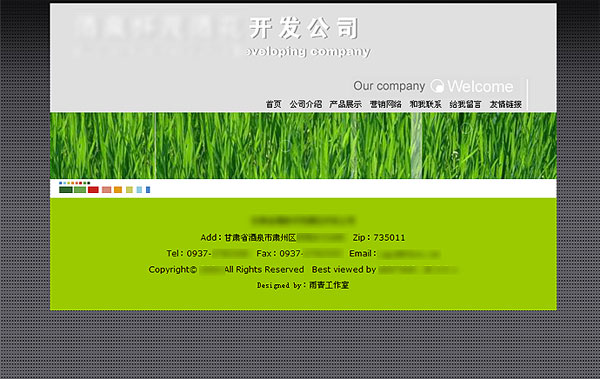Click the 雨青工作室 designer link
Screen dimensions: 600x379
[329, 285]
